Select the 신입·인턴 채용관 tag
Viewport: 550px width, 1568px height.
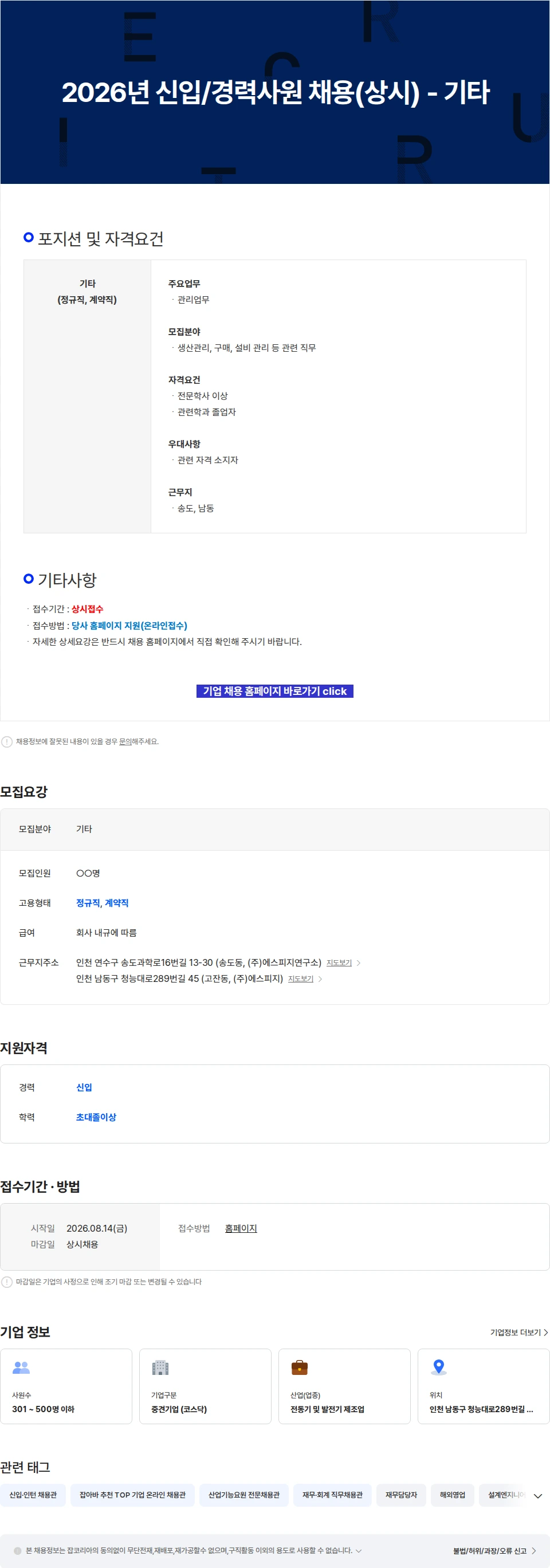coord(33,1494)
